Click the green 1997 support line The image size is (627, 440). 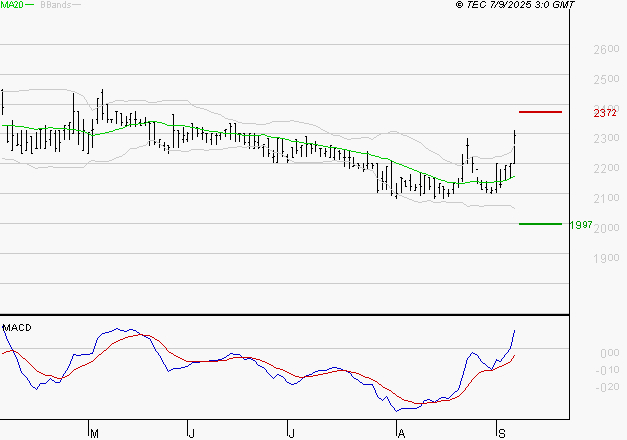pos(540,224)
